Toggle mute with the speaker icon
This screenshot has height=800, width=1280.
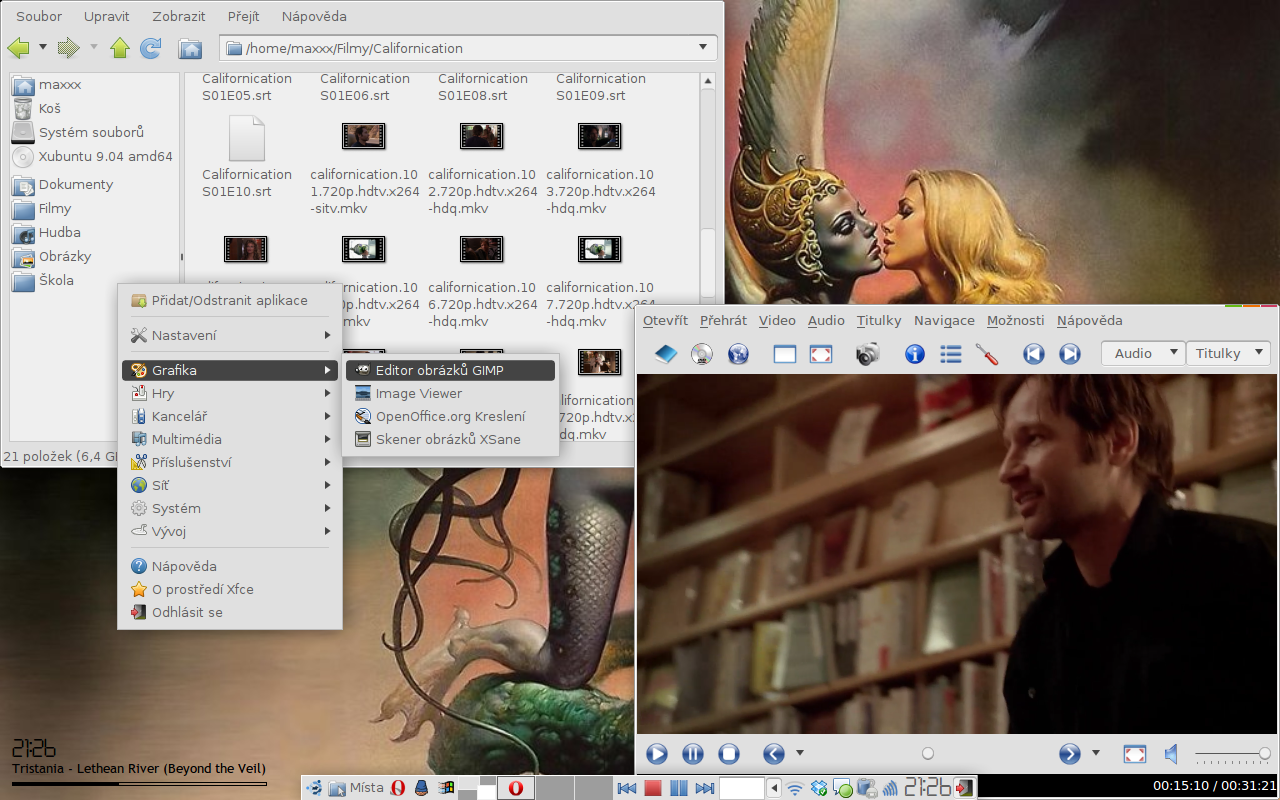[1171, 754]
